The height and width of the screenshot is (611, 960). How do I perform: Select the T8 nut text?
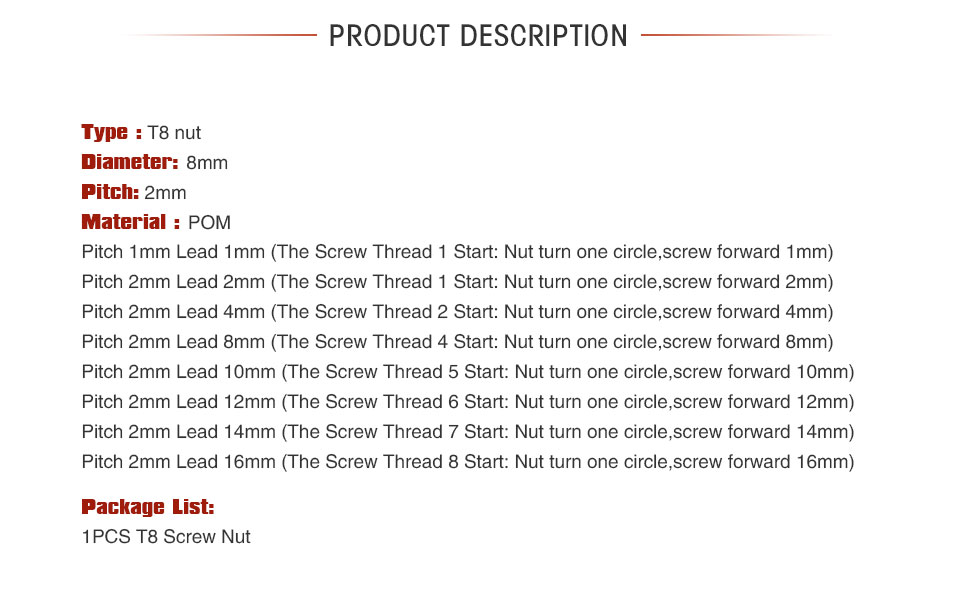click(x=174, y=133)
